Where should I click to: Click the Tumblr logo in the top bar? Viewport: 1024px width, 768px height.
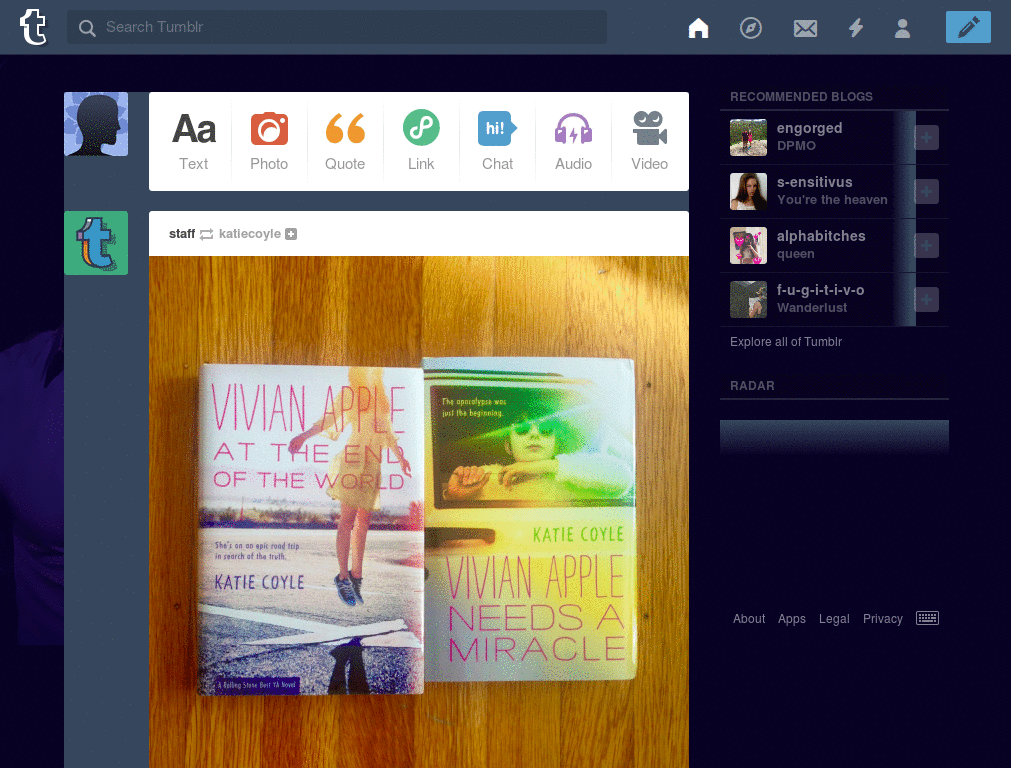point(33,27)
